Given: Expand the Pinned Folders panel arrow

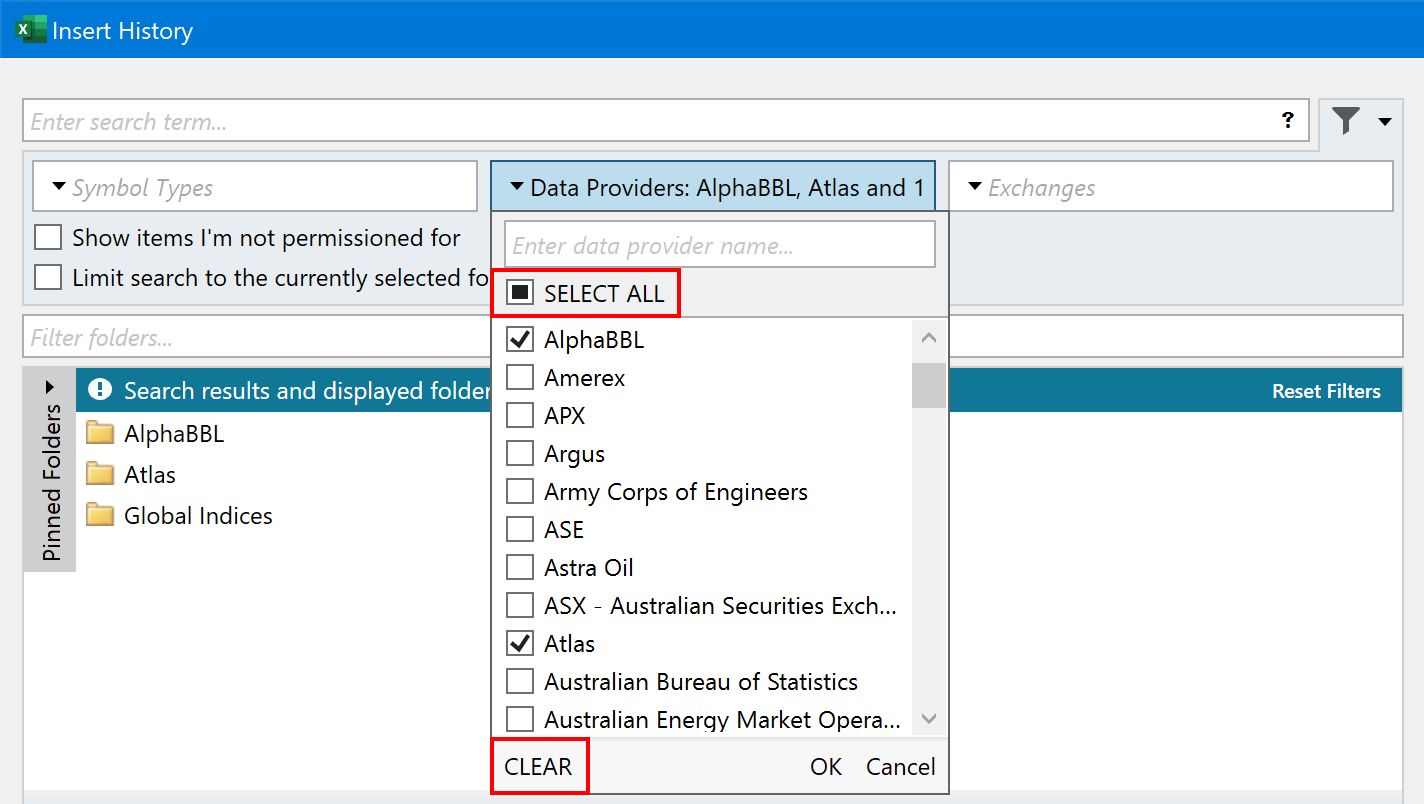Looking at the screenshot, I should 50,387.
